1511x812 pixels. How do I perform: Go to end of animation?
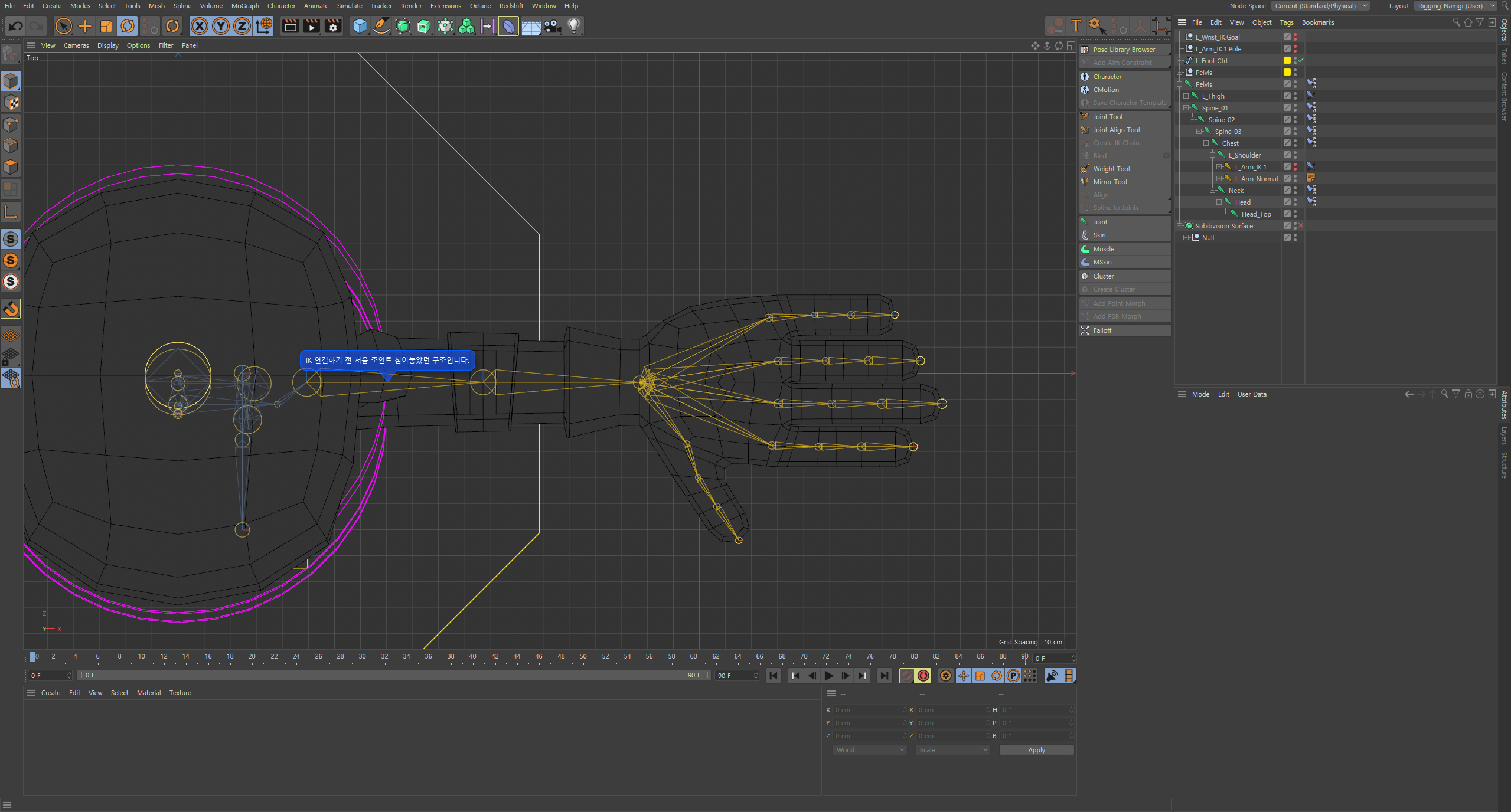[884, 676]
